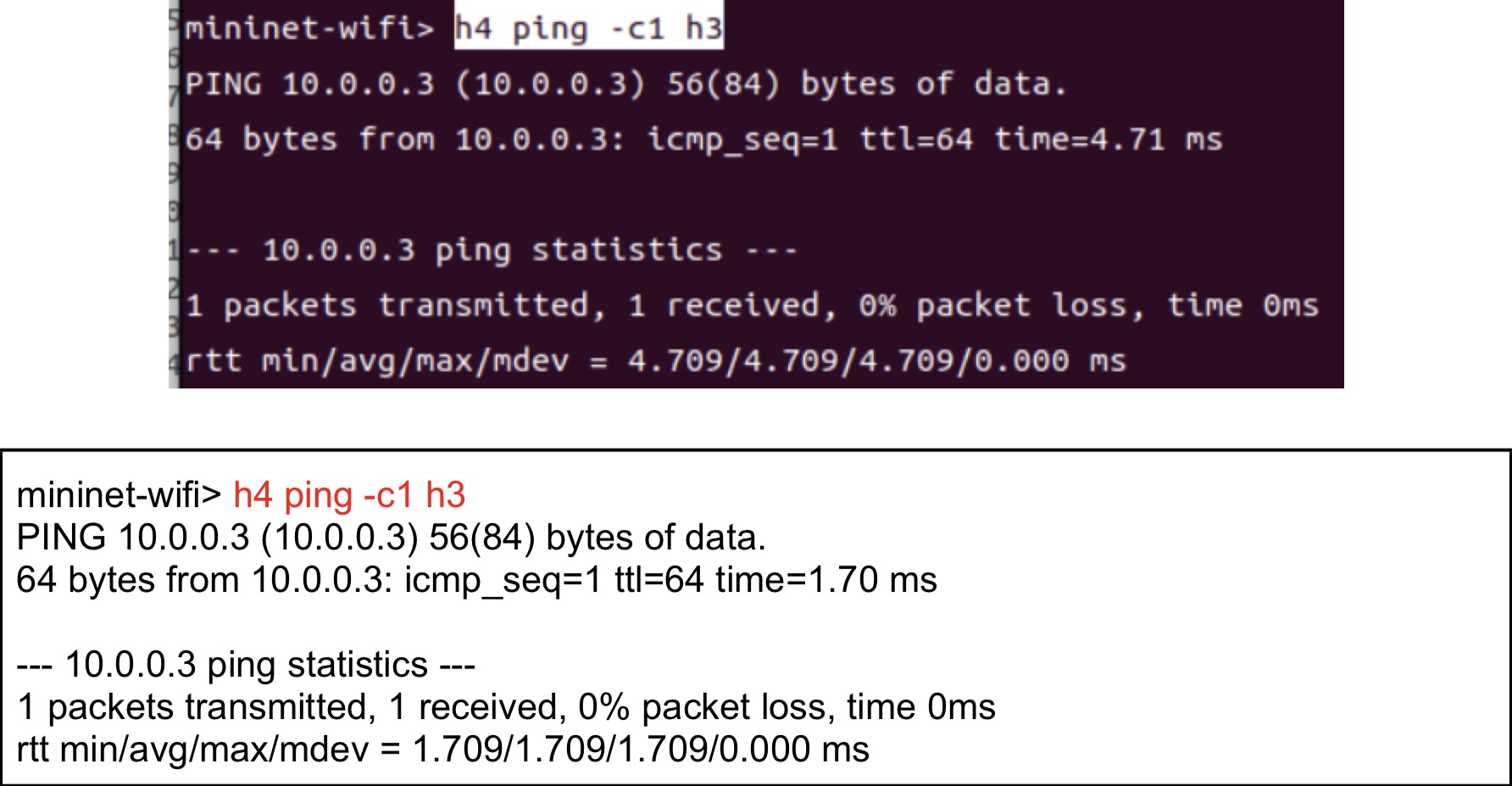
Task: Click the lower --- 10.0.0.3 ping statistics line
Action: coord(246,665)
